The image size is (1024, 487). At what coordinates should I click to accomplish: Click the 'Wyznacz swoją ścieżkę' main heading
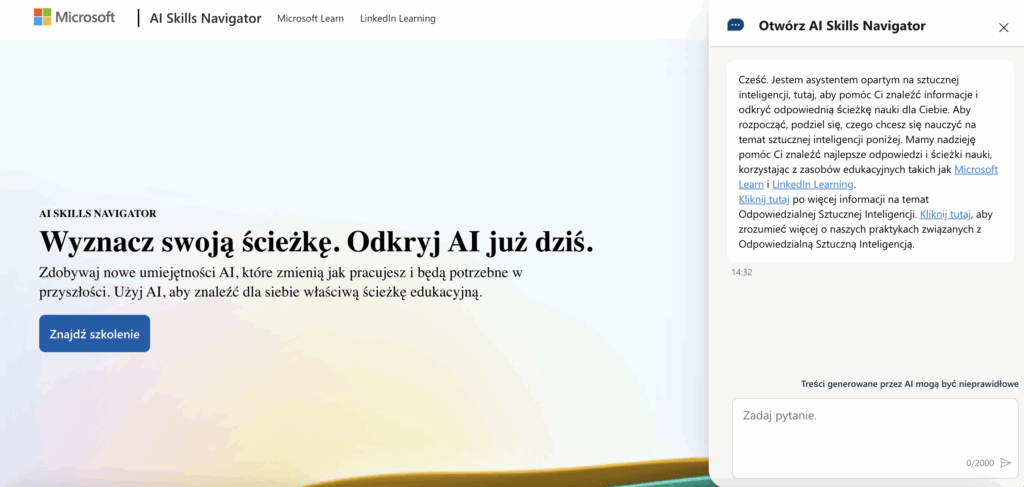pos(316,241)
